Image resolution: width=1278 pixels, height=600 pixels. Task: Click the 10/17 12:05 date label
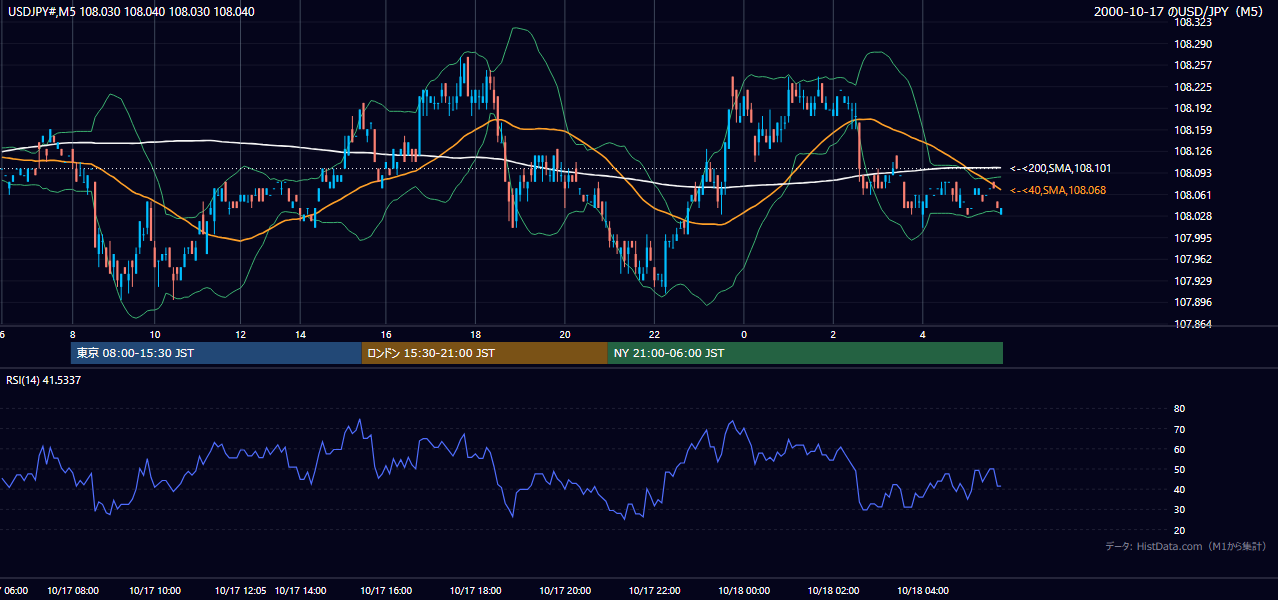240,591
